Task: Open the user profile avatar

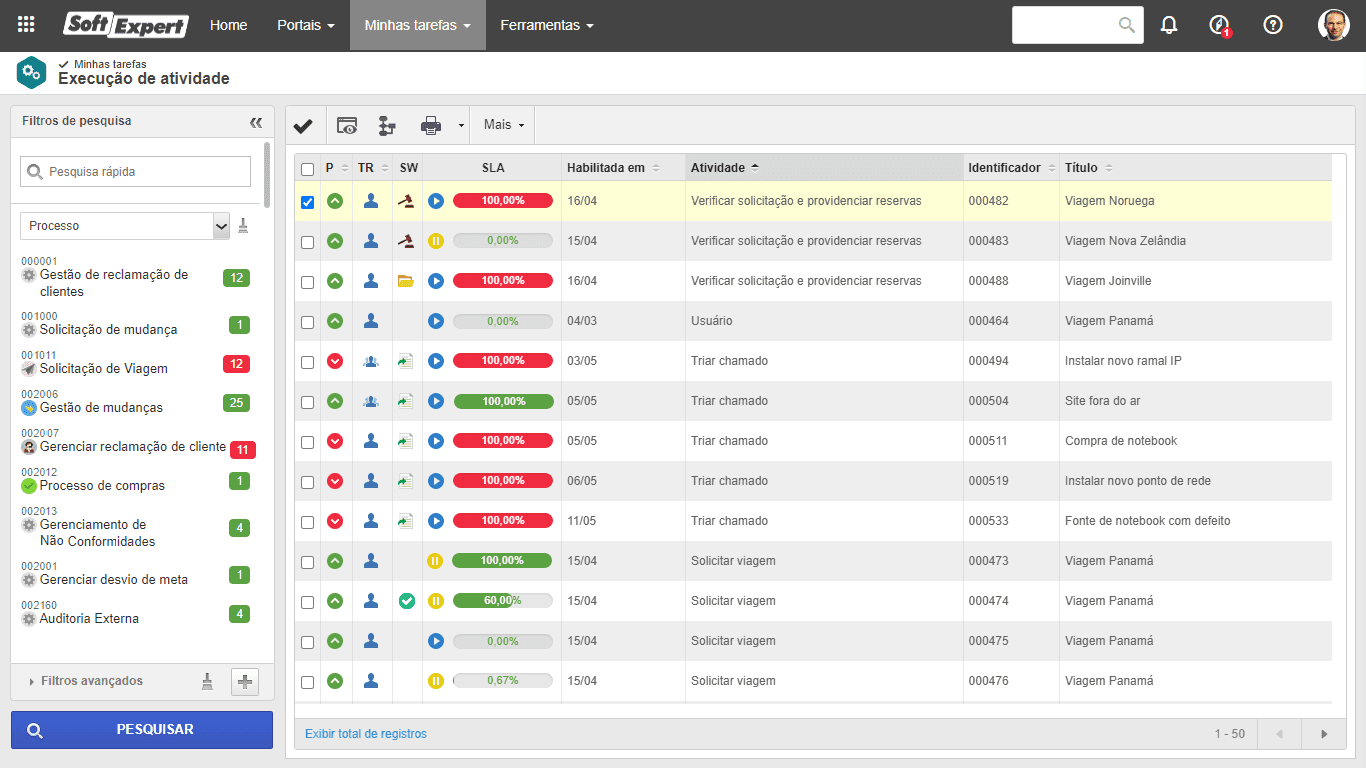Action: pos(1334,25)
